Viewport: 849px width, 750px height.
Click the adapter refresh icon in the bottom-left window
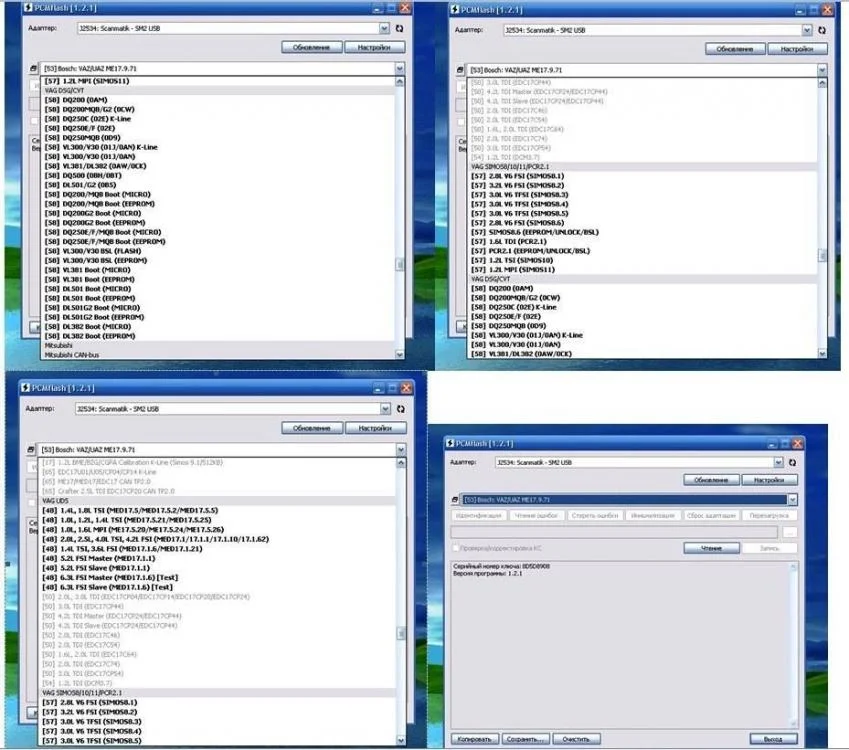tap(401, 409)
